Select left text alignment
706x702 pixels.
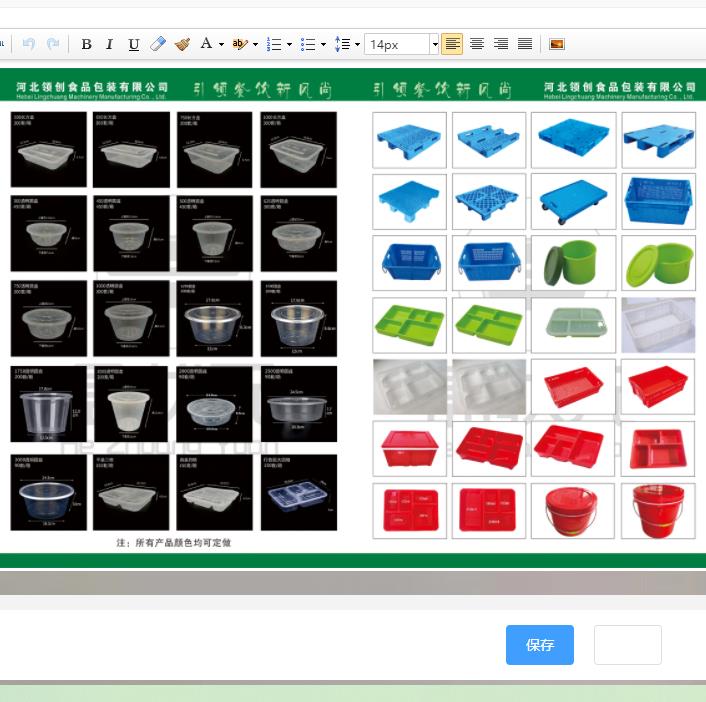point(453,44)
